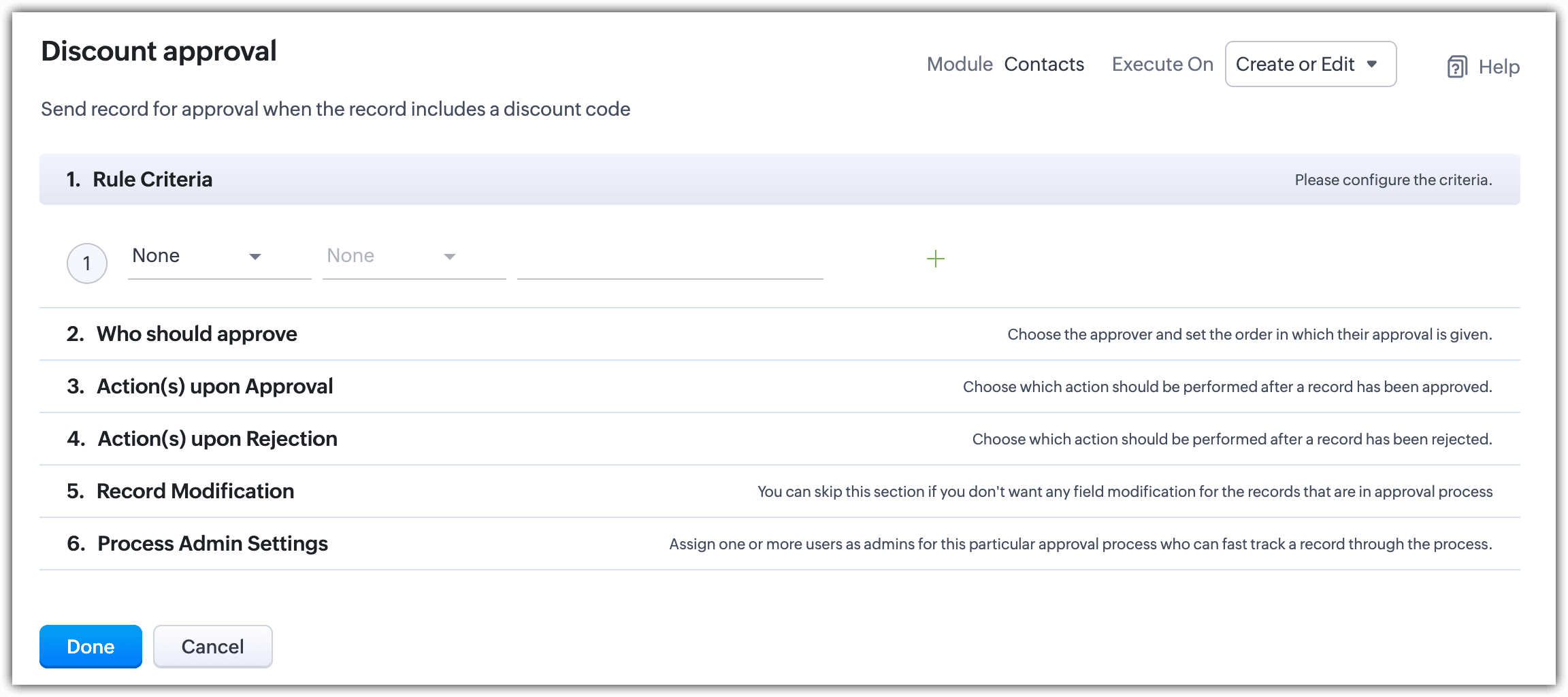Collapse the Rule Criteria section header
Viewport: 1568px width, 697px height.
pos(152,180)
